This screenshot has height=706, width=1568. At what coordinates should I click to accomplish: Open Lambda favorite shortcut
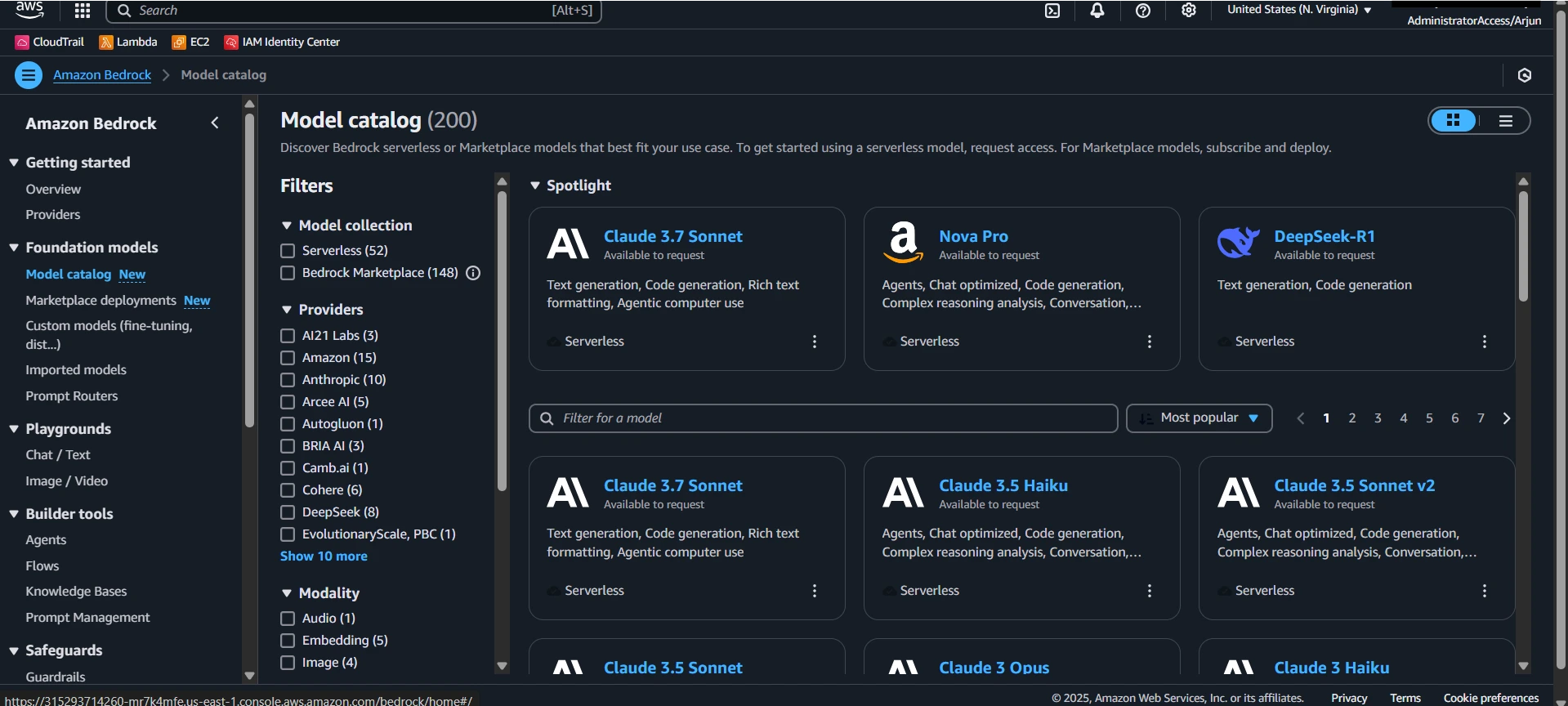click(x=128, y=42)
